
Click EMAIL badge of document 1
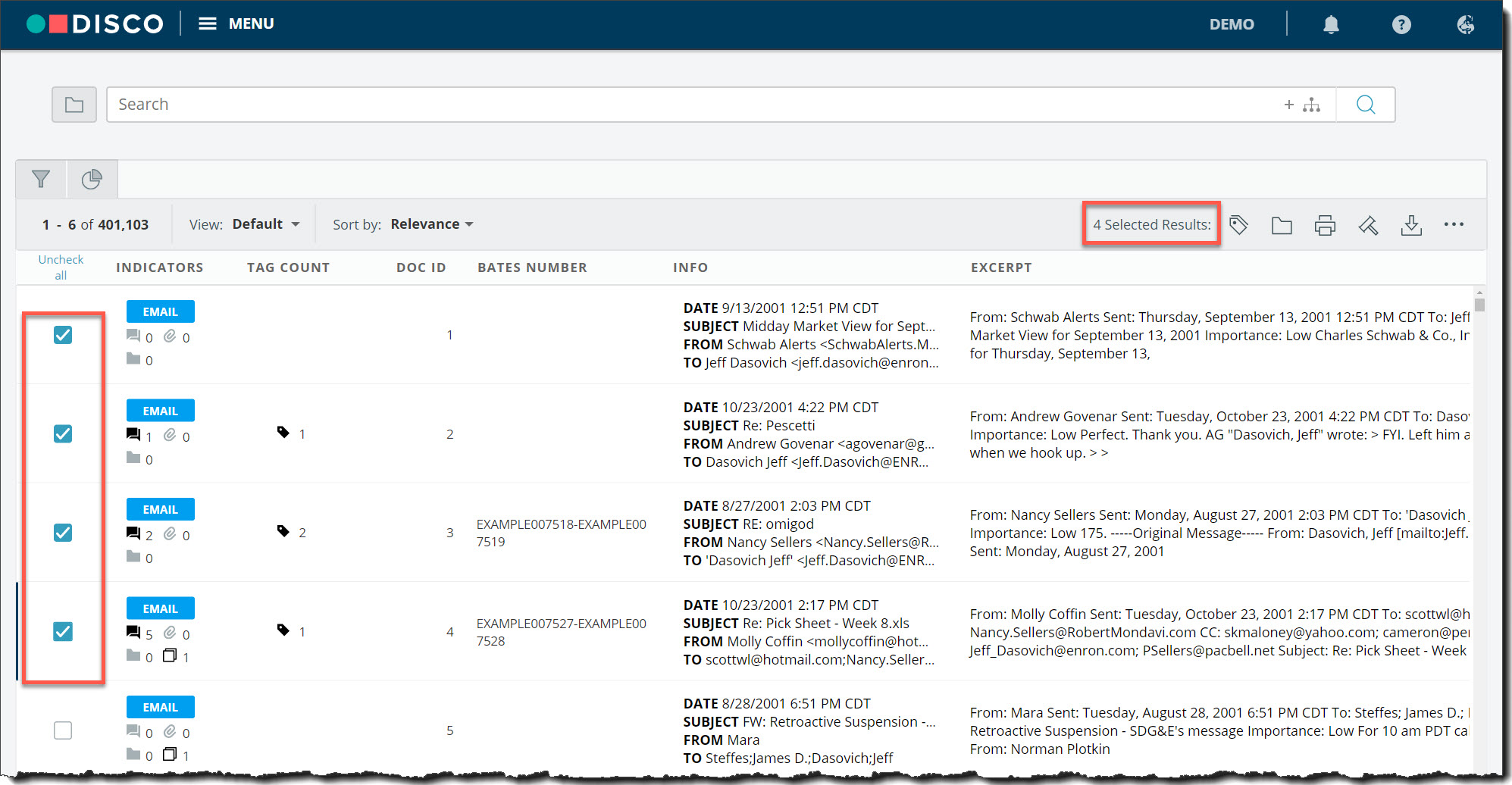click(x=160, y=311)
